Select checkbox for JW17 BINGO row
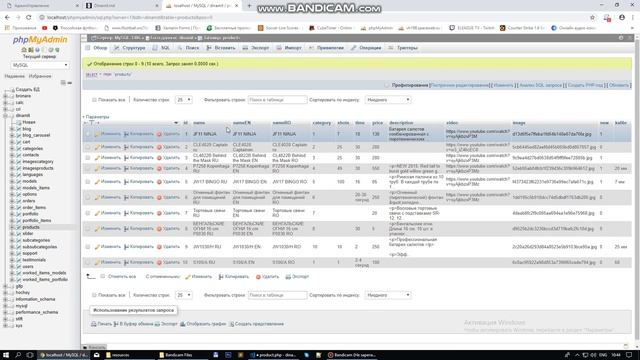This screenshot has height=360, width=640. point(88,182)
